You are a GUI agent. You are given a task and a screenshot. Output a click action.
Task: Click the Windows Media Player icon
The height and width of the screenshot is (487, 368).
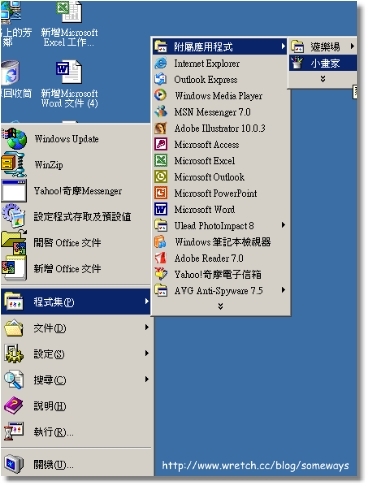[161, 95]
